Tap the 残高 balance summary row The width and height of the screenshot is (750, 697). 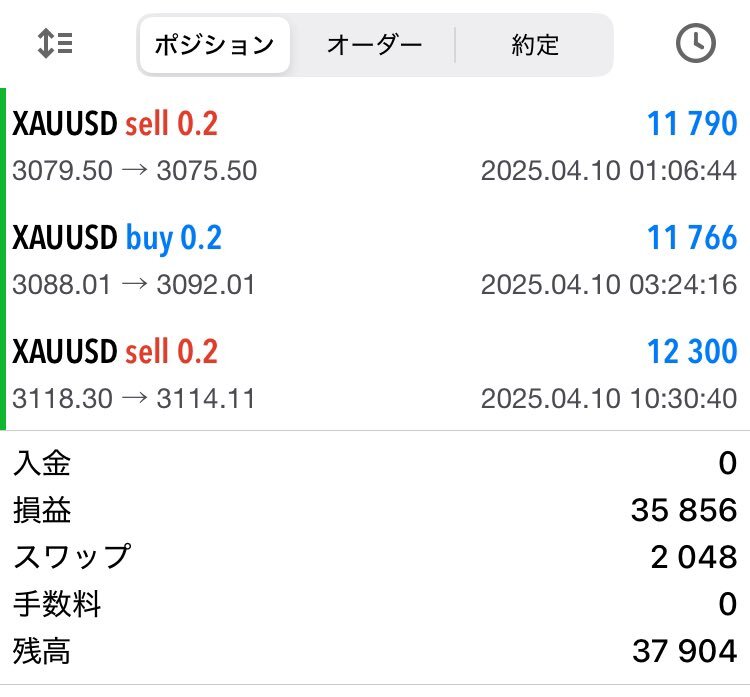(x=375, y=651)
